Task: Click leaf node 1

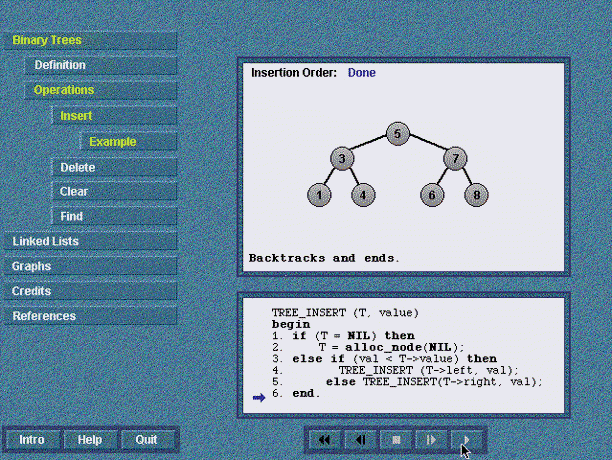Action: pos(319,195)
